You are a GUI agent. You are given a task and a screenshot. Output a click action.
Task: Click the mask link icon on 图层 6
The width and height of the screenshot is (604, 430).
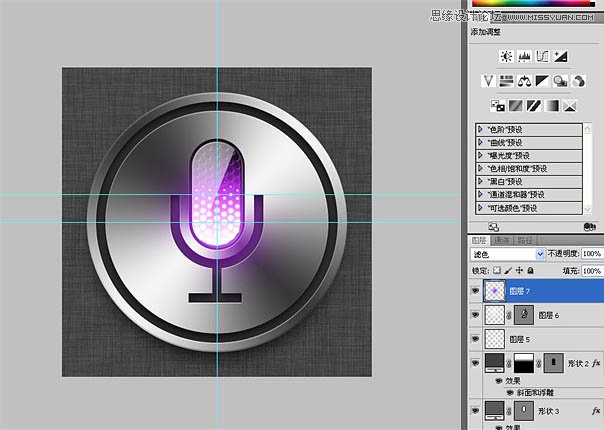tap(509, 315)
